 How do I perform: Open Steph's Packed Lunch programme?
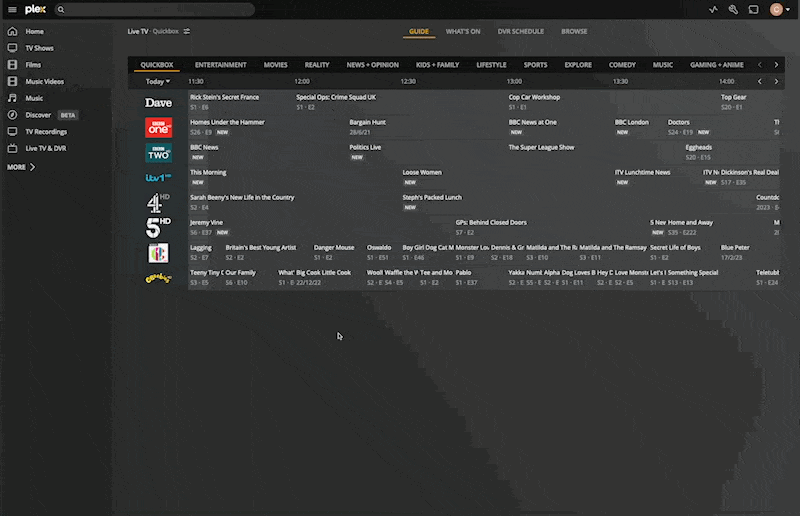(578, 202)
